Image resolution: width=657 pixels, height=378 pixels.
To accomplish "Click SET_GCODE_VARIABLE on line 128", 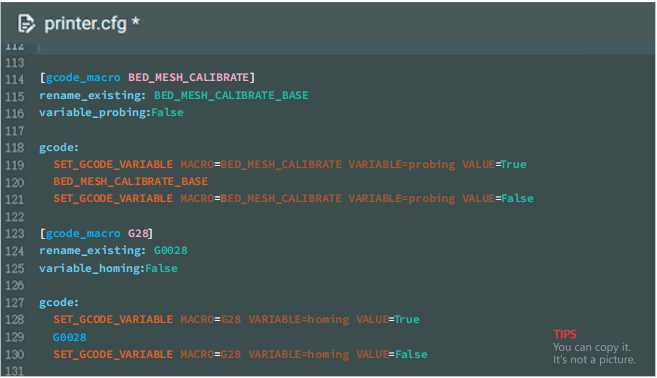I will click(x=113, y=320).
